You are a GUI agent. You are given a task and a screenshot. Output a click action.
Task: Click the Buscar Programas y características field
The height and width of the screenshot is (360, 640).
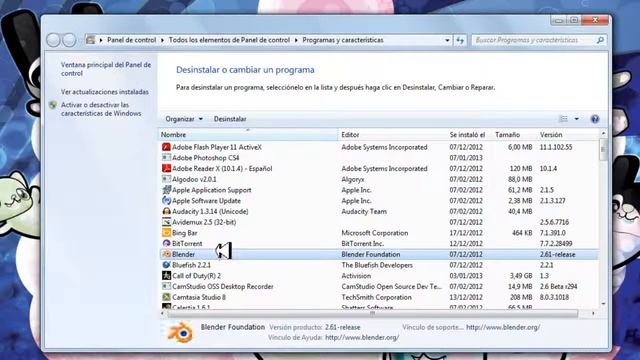[x=534, y=40]
